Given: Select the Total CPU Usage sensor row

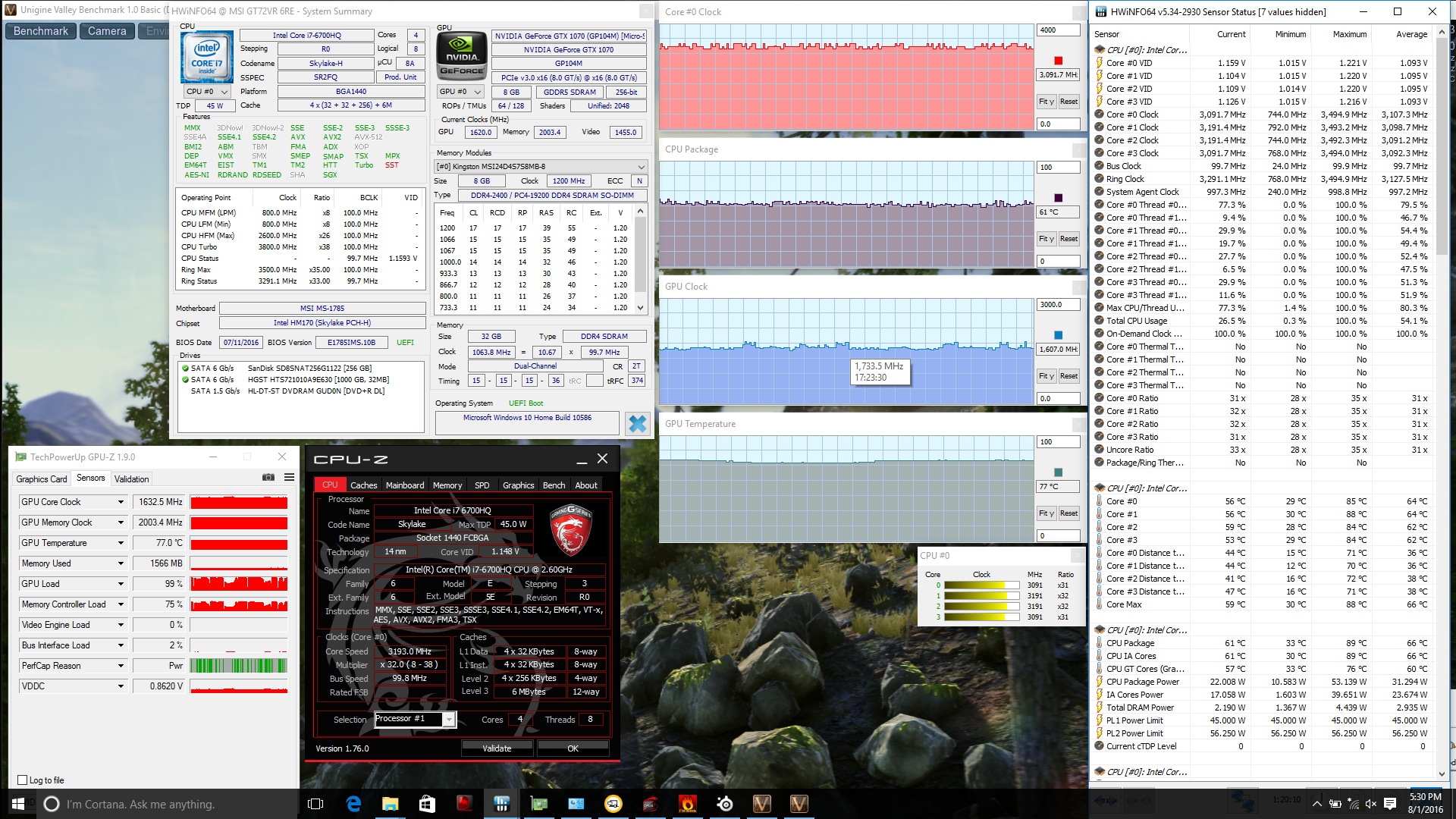Looking at the screenshot, I should 1262,321.
